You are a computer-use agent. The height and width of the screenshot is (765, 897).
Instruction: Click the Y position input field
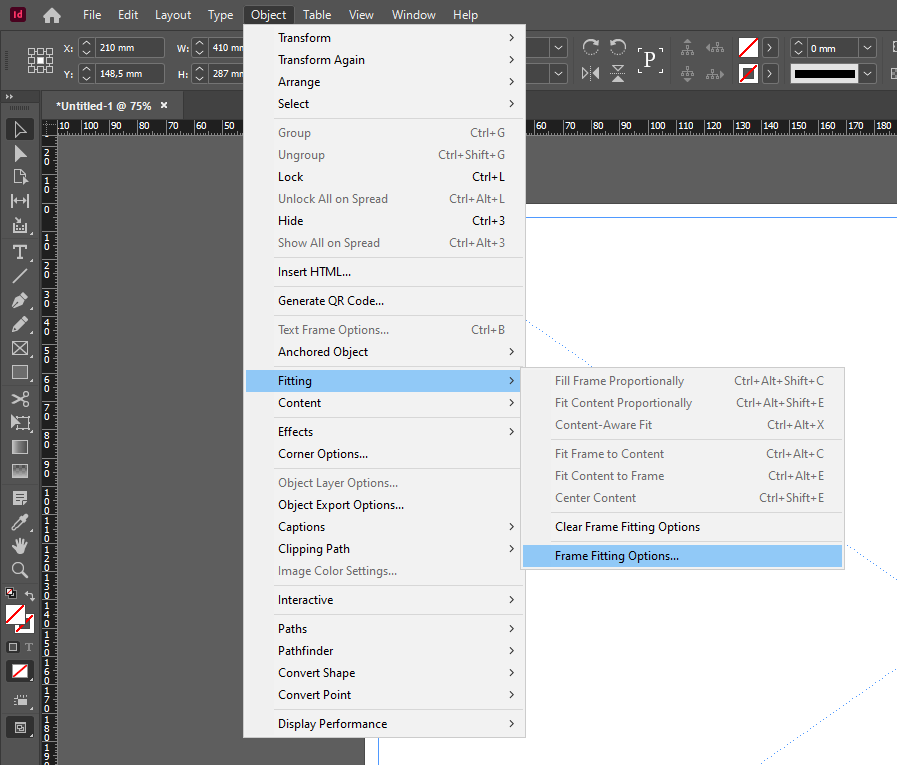(130, 74)
